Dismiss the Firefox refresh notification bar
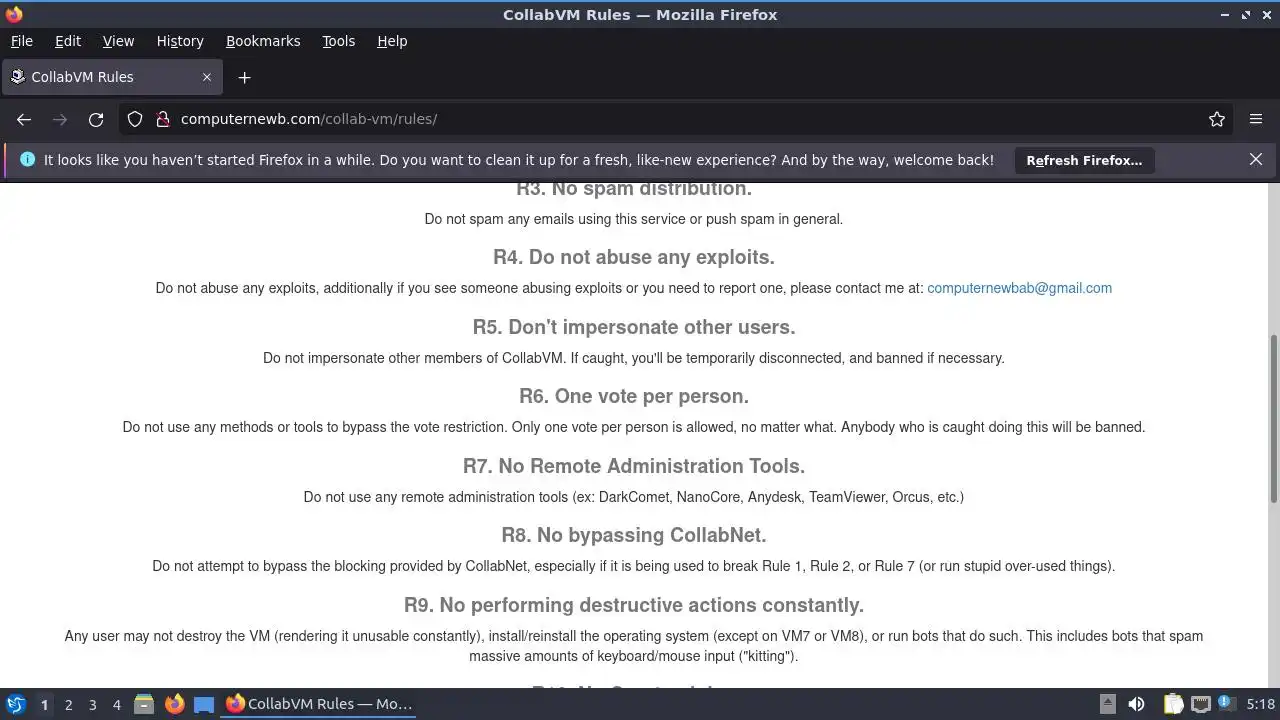This screenshot has width=1280, height=720. pyautogui.click(x=1256, y=160)
